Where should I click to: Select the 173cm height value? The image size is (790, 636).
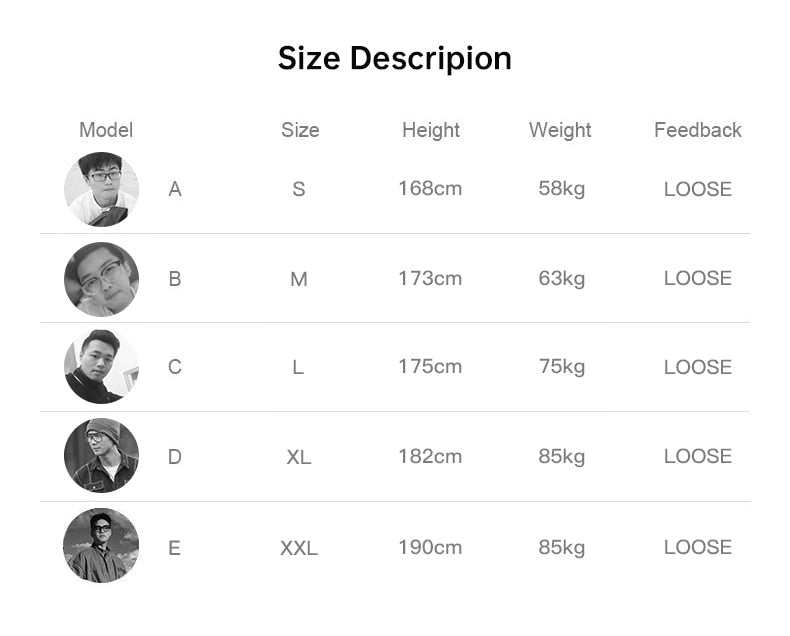[x=430, y=278]
